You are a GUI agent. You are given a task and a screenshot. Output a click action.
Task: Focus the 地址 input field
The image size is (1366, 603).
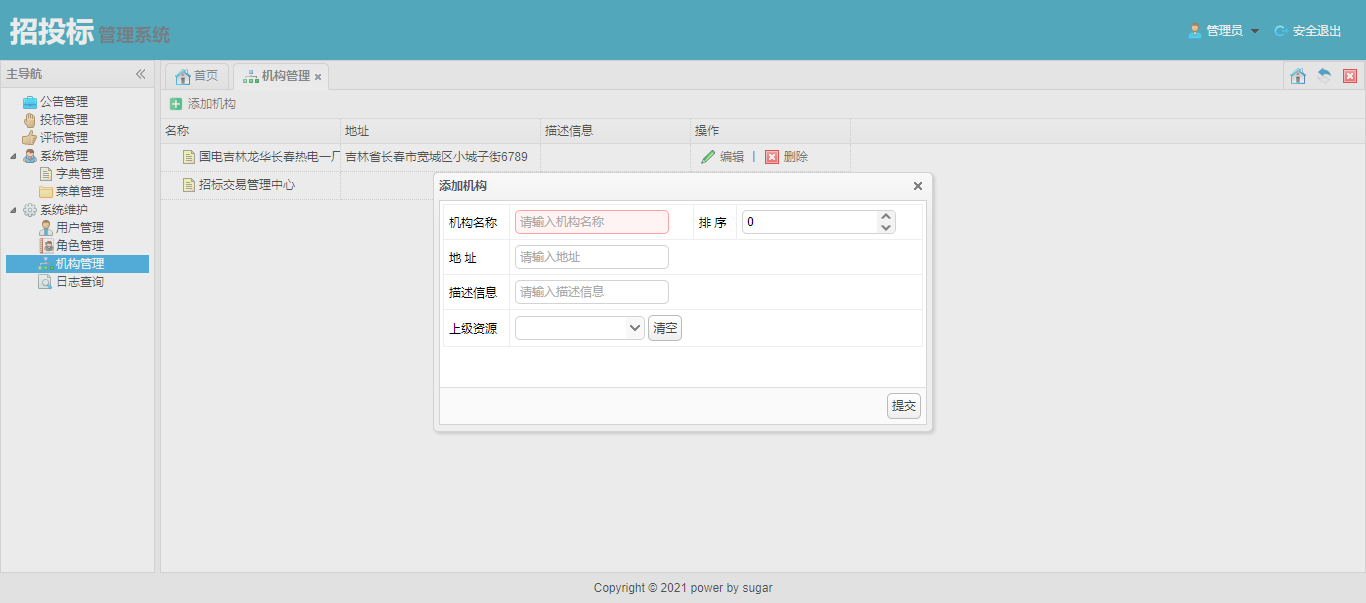tap(592, 257)
